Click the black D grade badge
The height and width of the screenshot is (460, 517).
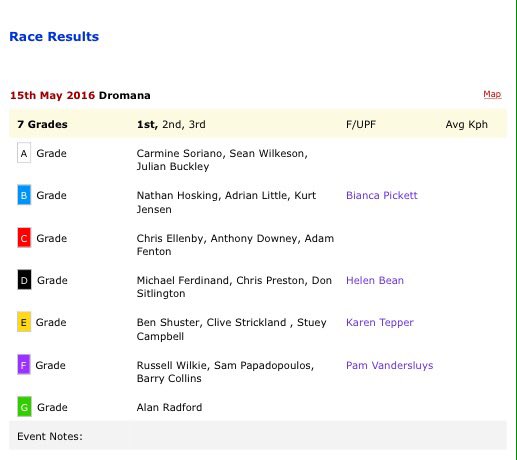pyautogui.click(x=24, y=280)
